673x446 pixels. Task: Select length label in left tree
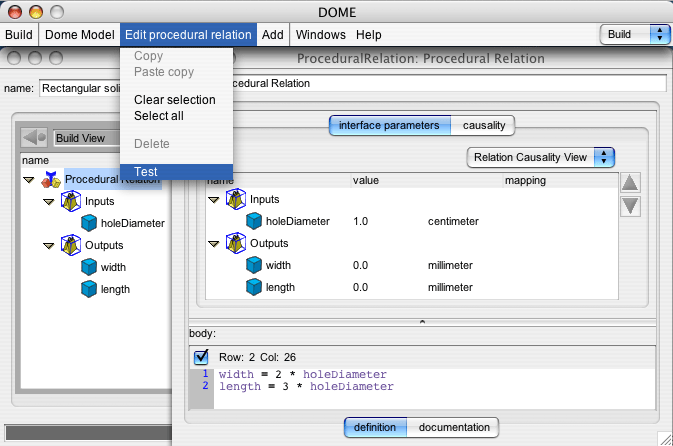click(x=115, y=289)
